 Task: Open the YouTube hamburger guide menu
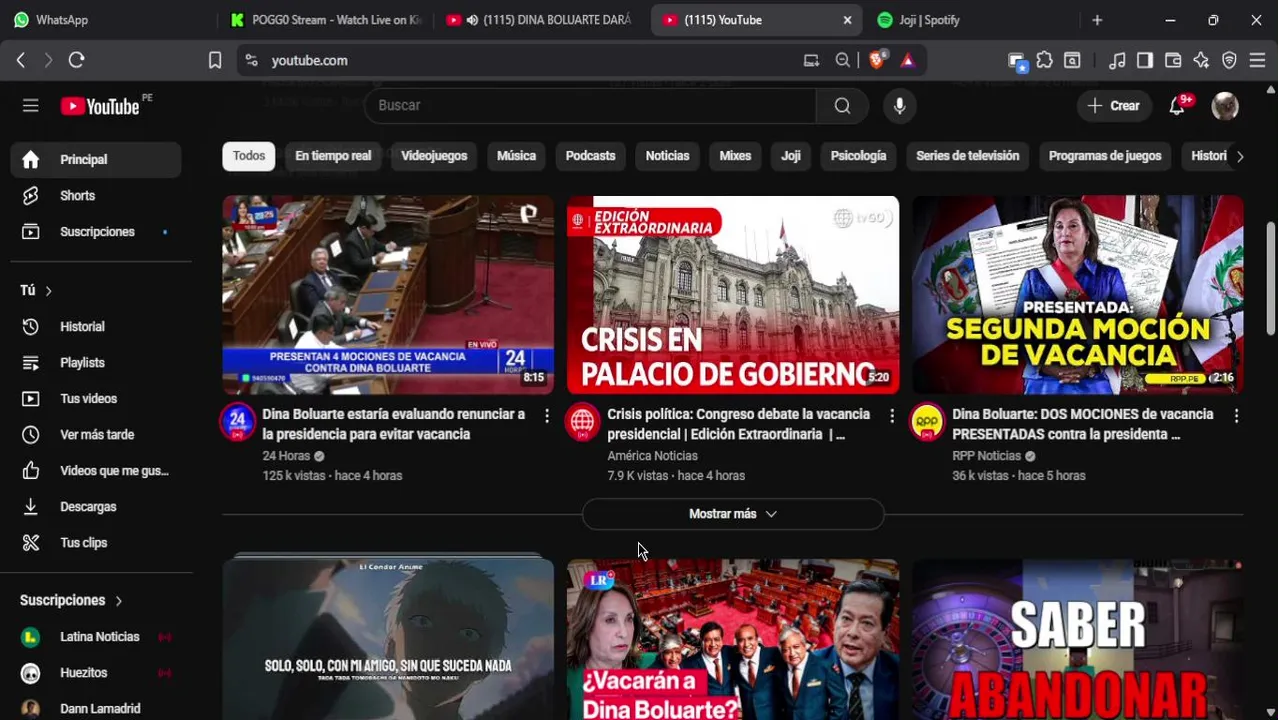click(x=31, y=106)
